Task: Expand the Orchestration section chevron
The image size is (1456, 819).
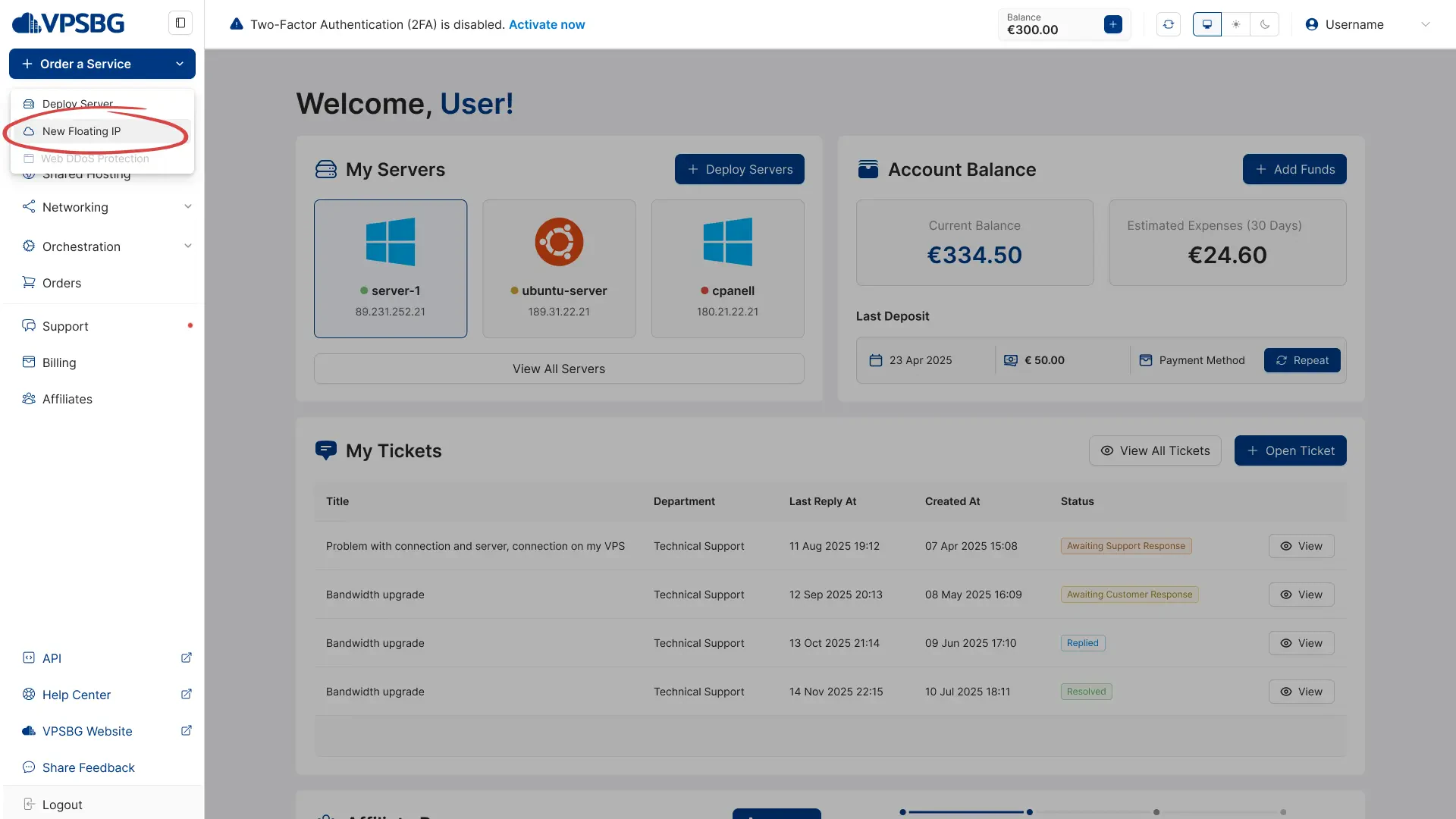Action: click(x=188, y=246)
